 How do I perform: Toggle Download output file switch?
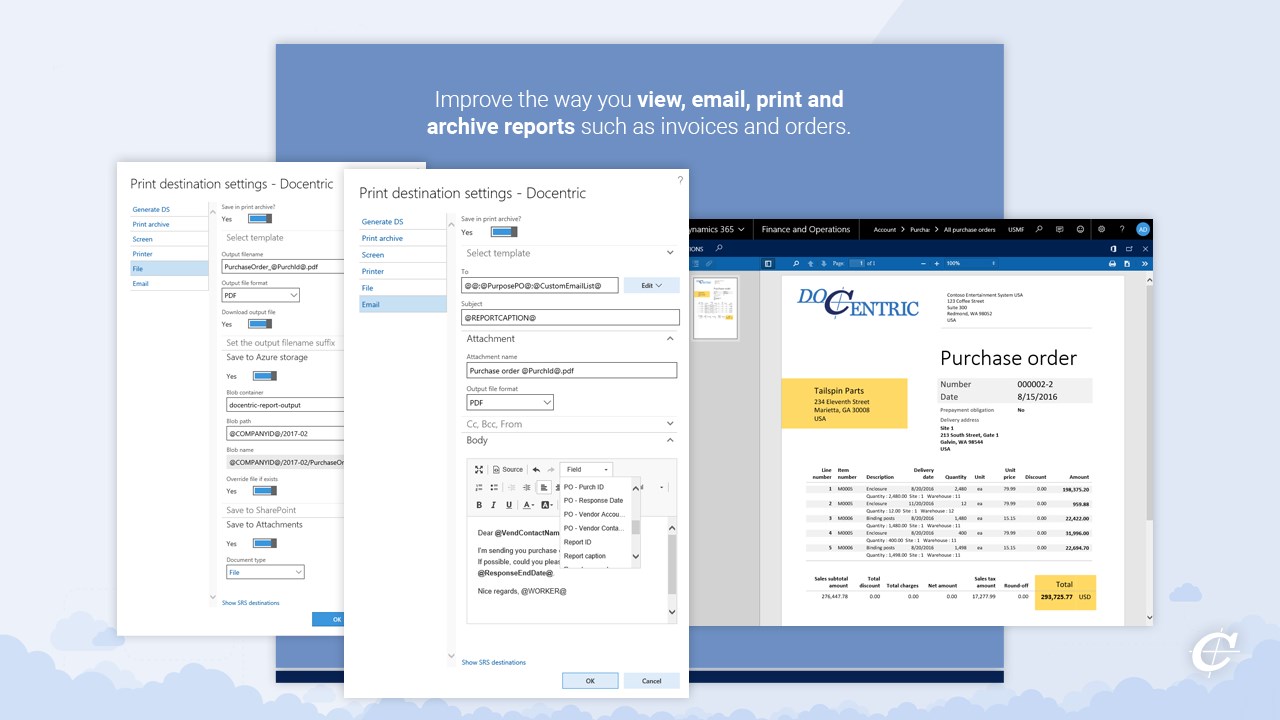(260, 324)
